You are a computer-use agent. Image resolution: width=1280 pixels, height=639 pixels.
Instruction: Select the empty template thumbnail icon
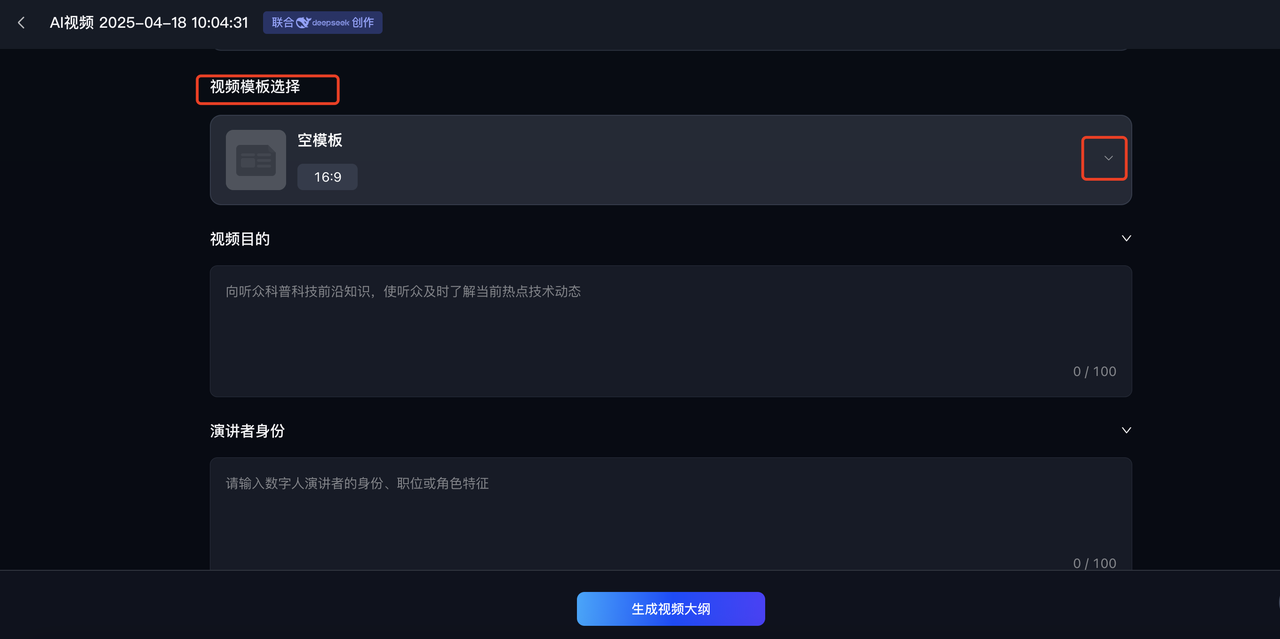[x=256, y=160]
